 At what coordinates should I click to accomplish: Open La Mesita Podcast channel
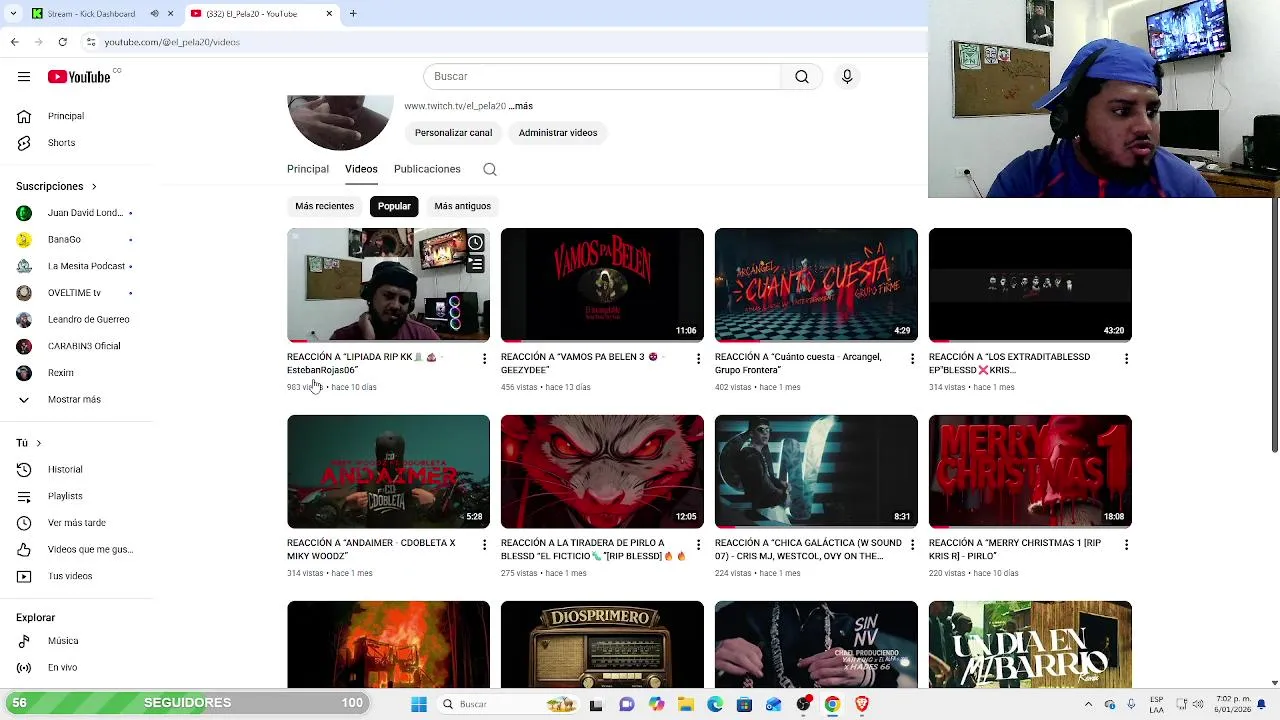click(x=76, y=266)
